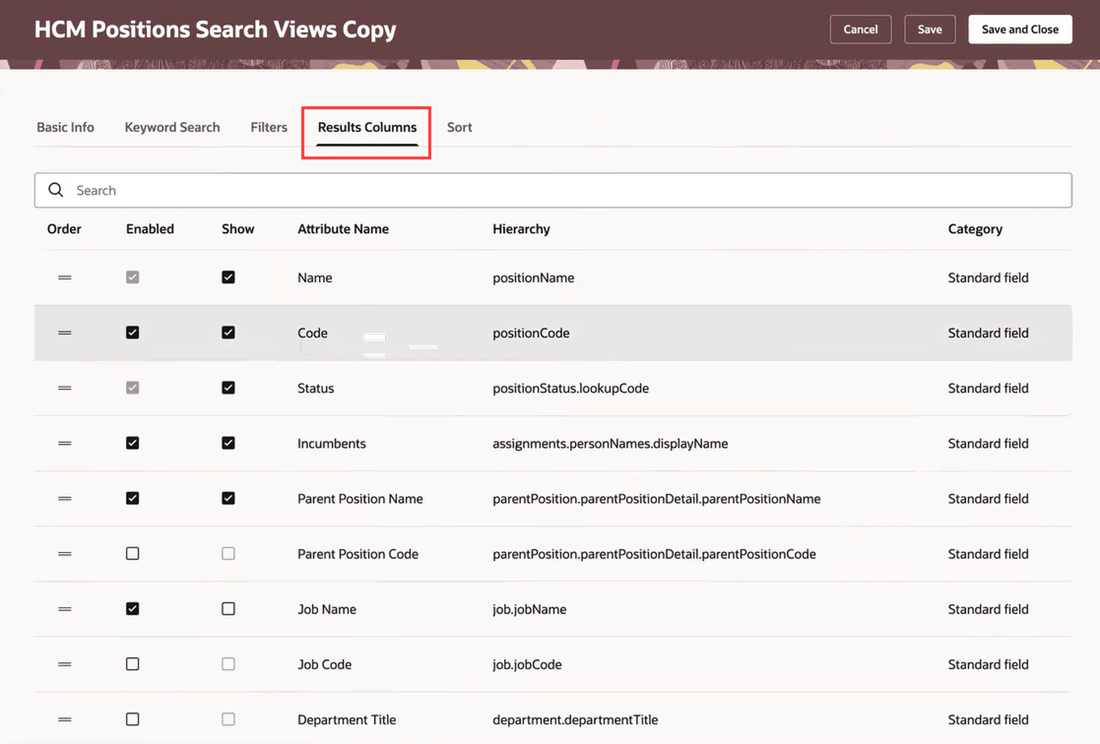
Task: Enable the Job Code attribute
Action: pyautogui.click(x=133, y=664)
